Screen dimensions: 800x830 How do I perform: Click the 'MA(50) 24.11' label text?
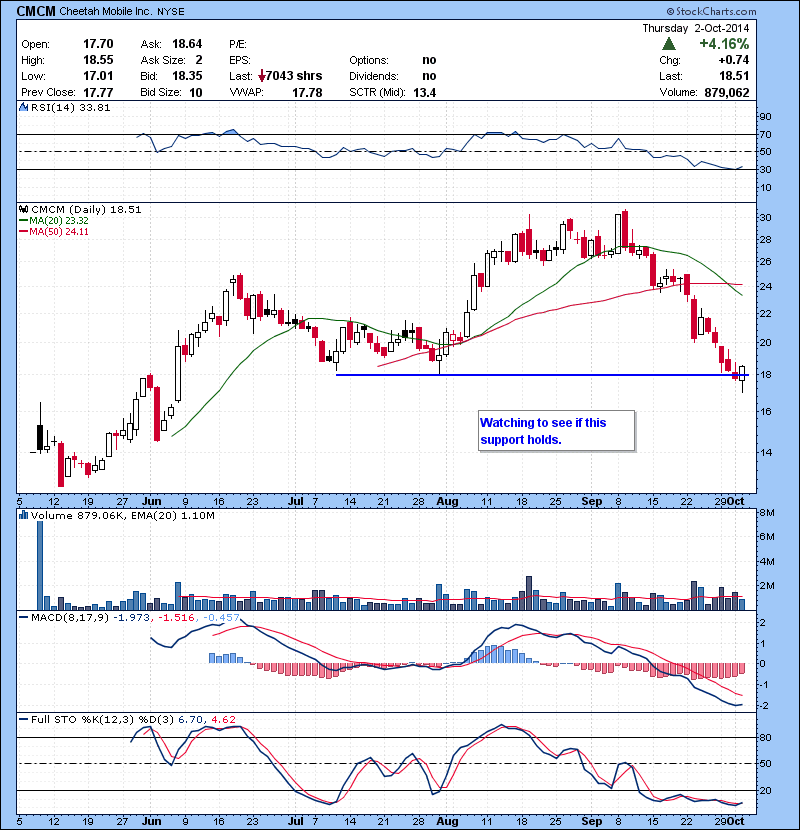59,232
